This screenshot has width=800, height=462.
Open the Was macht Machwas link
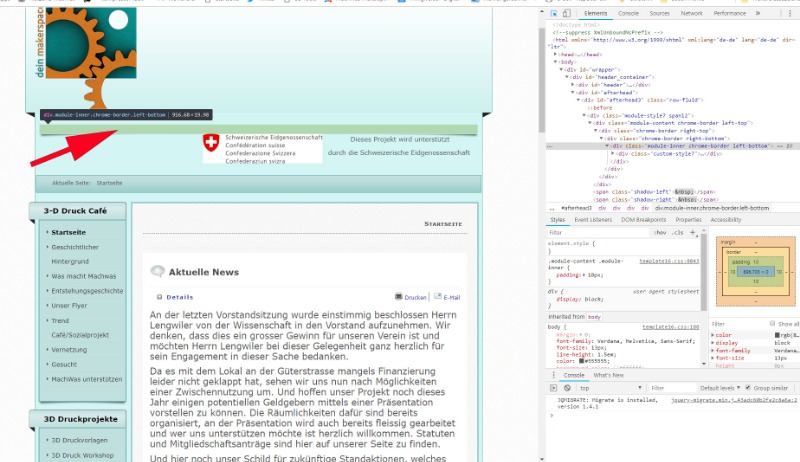84,276
